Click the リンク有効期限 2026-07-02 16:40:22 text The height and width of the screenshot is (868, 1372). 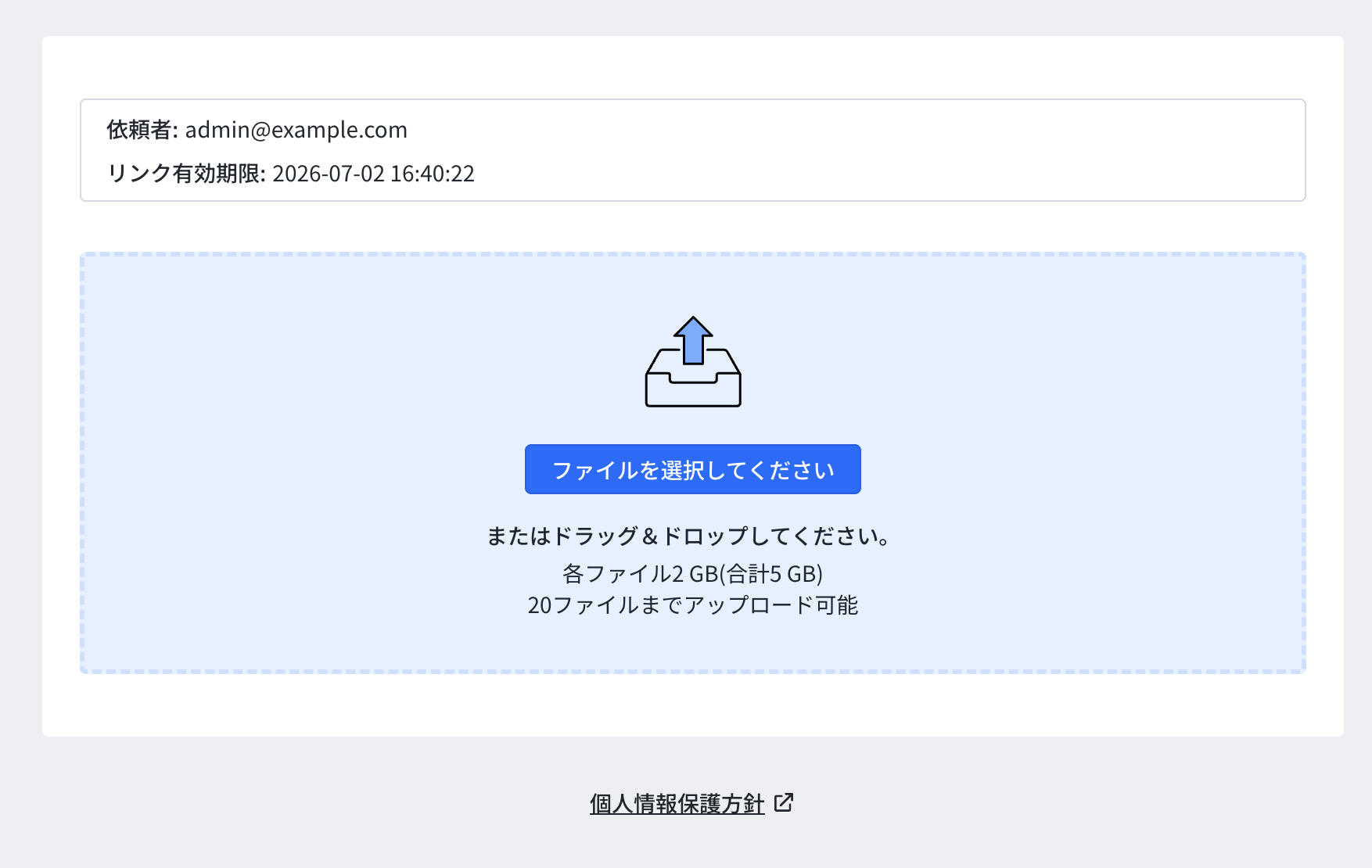pyautogui.click(x=291, y=174)
